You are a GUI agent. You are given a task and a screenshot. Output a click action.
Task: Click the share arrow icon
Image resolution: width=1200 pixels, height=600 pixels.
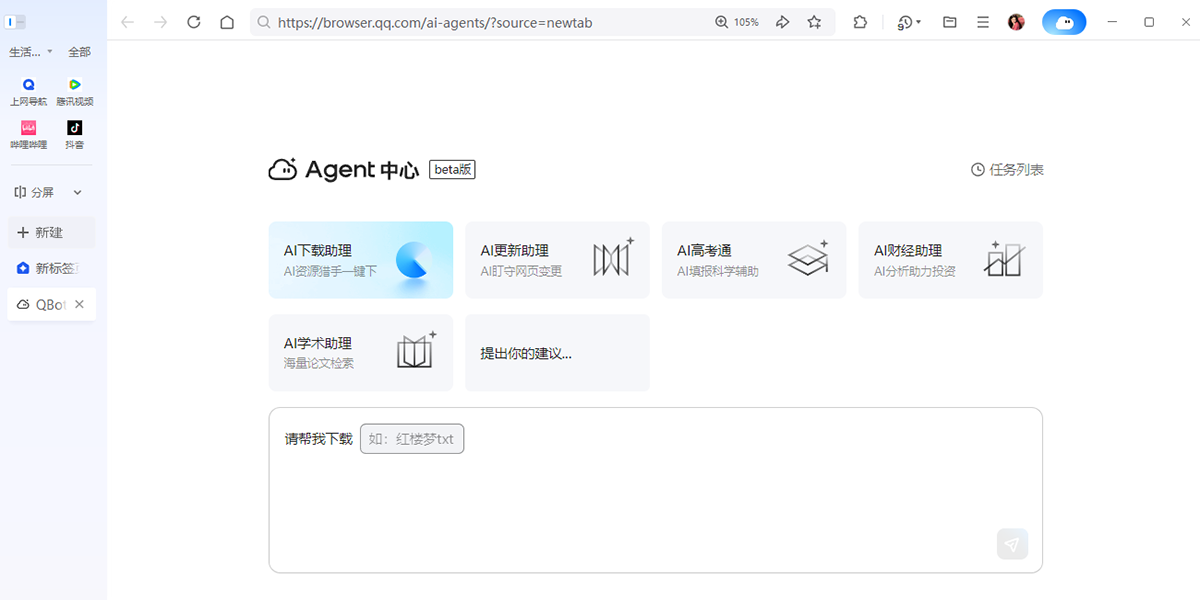tap(783, 22)
